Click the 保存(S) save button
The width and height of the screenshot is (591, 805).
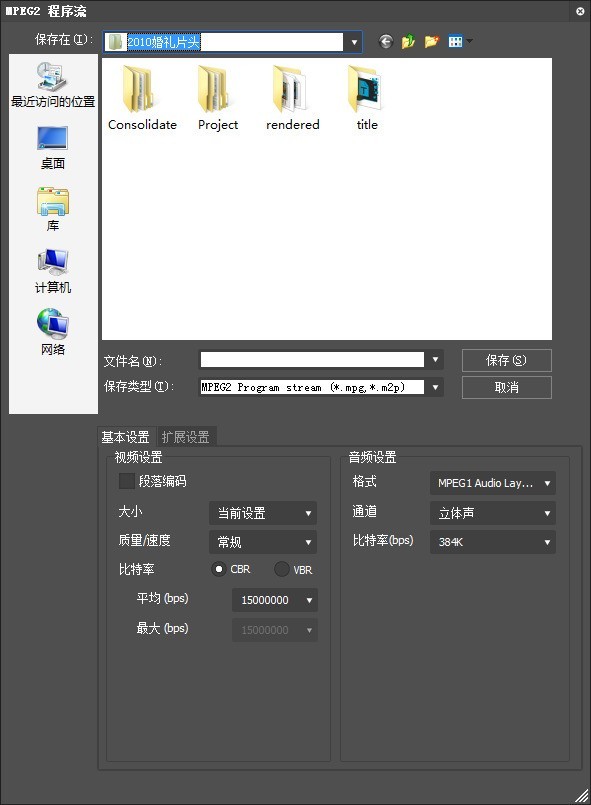(507, 360)
